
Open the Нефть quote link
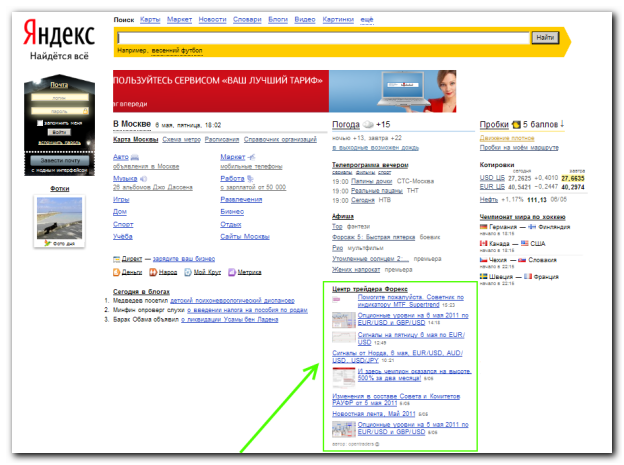[x=489, y=199]
